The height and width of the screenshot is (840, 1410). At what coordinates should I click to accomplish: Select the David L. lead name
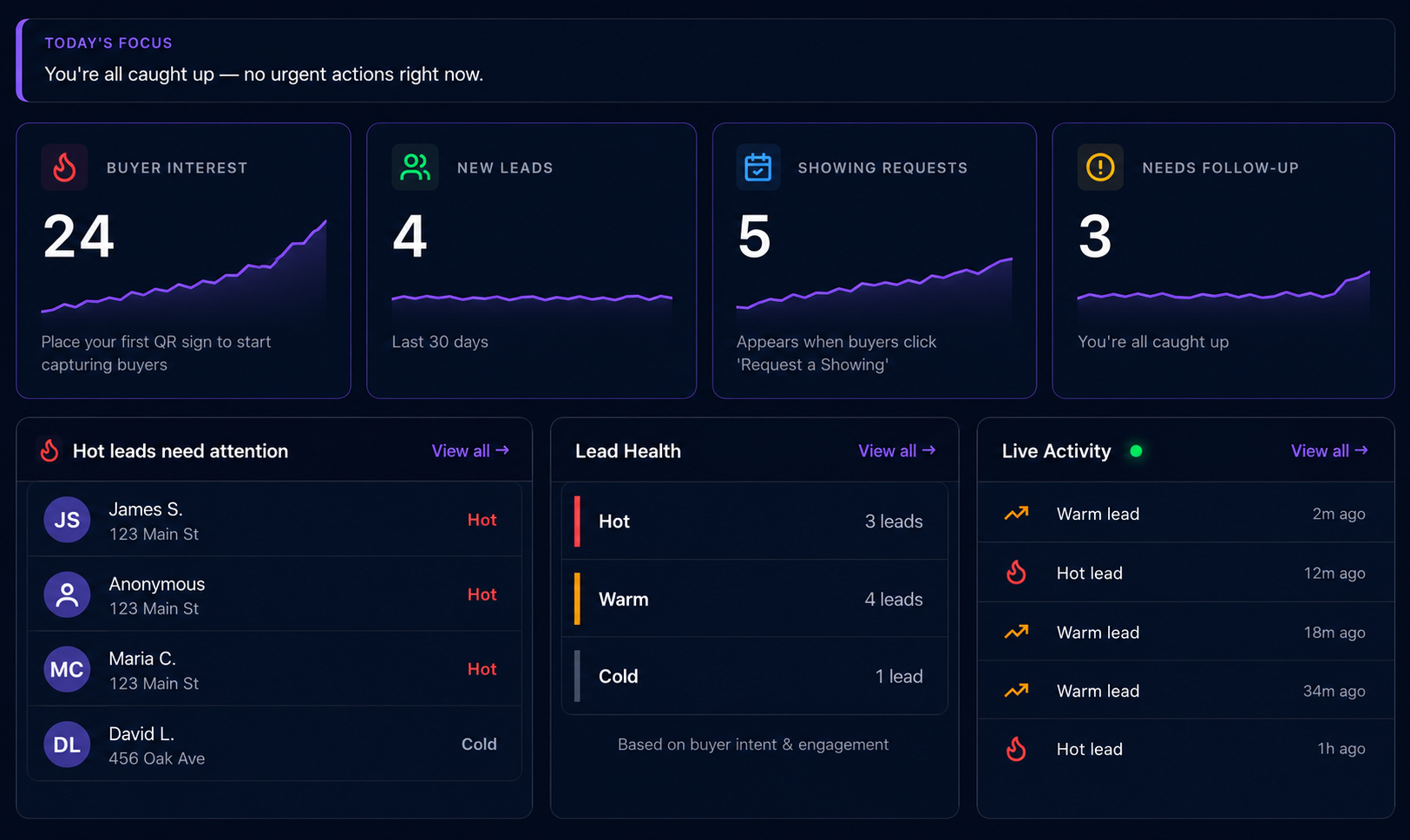(x=141, y=734)
